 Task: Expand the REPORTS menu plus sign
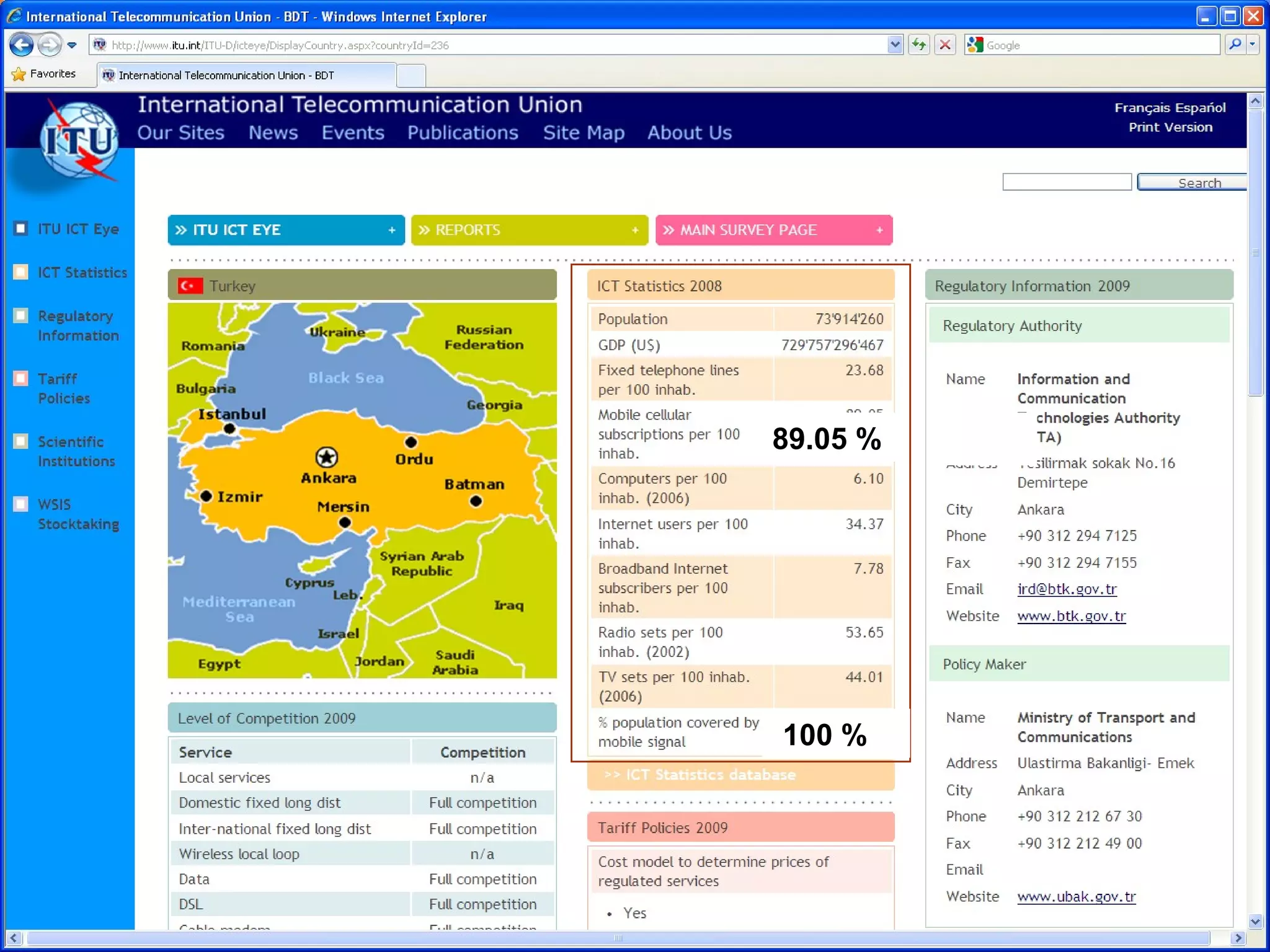click(635, 231)
